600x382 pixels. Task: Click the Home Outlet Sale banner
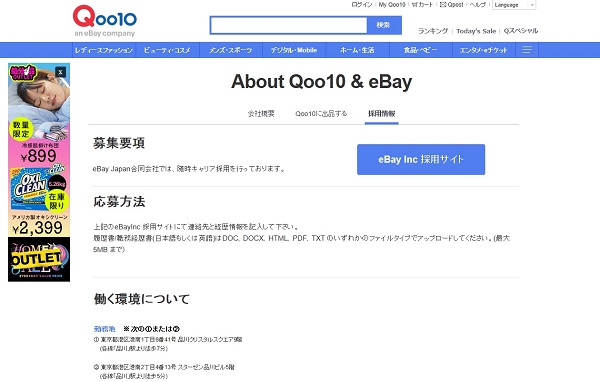click(x=39, y=259)
